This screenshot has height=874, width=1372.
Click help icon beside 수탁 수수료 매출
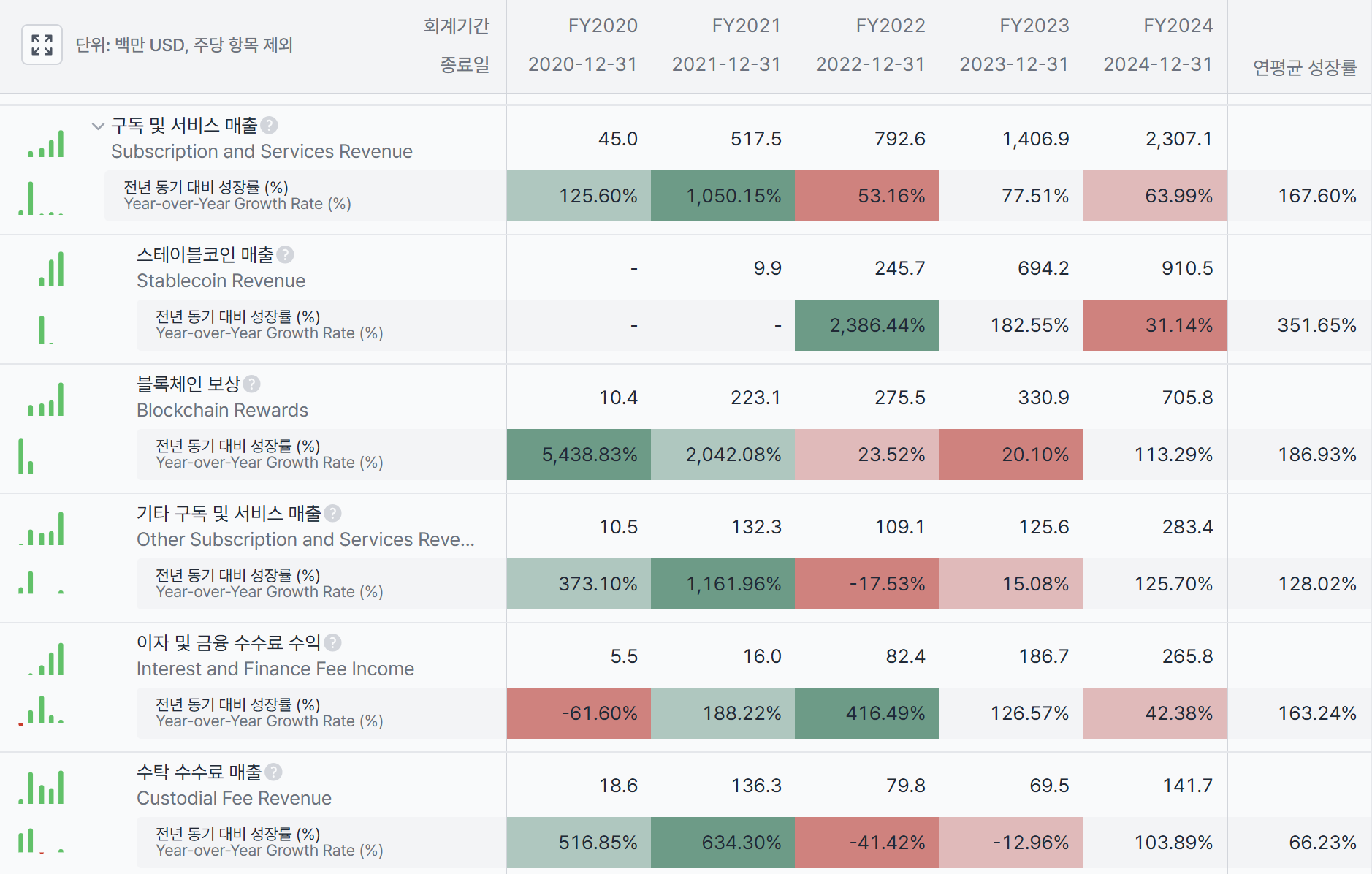(273, 772)
